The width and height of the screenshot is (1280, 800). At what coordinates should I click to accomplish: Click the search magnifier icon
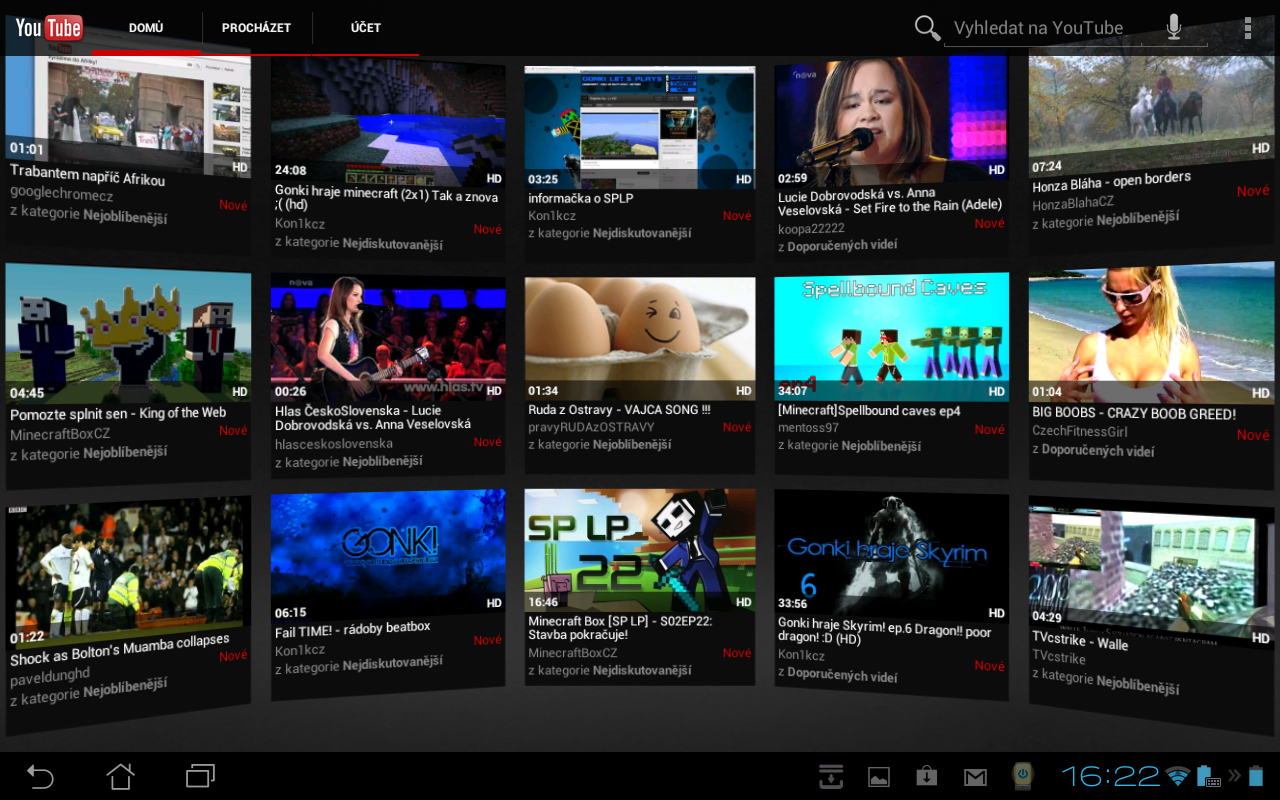click(926, 28)
